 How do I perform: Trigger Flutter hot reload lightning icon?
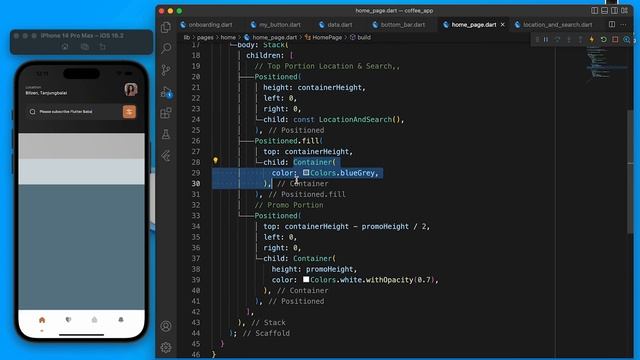coord(592,40)
